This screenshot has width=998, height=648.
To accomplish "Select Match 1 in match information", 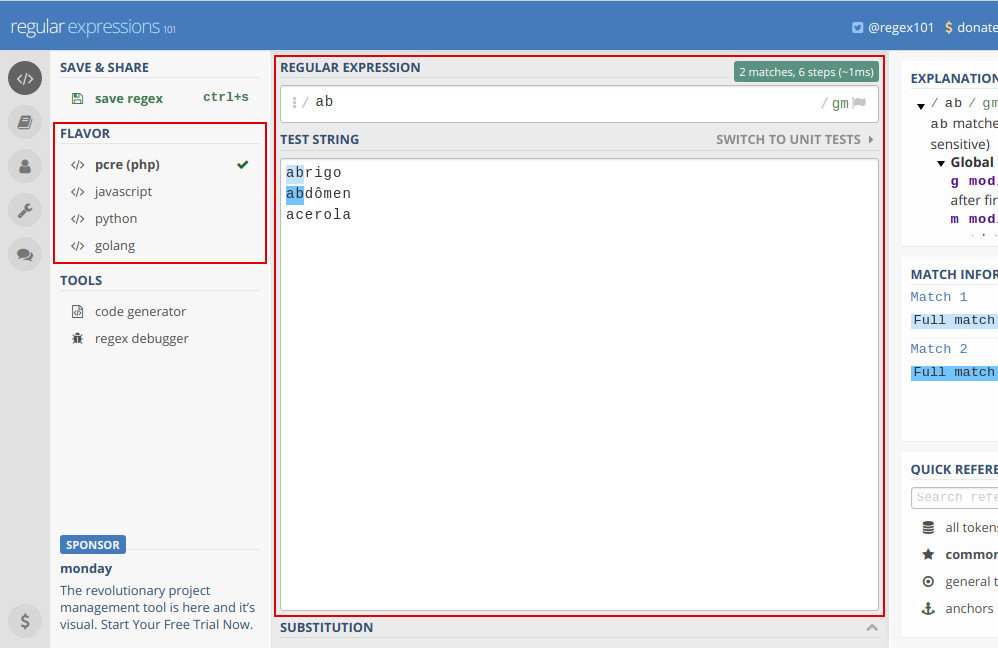I will click(x=939, y=297).
